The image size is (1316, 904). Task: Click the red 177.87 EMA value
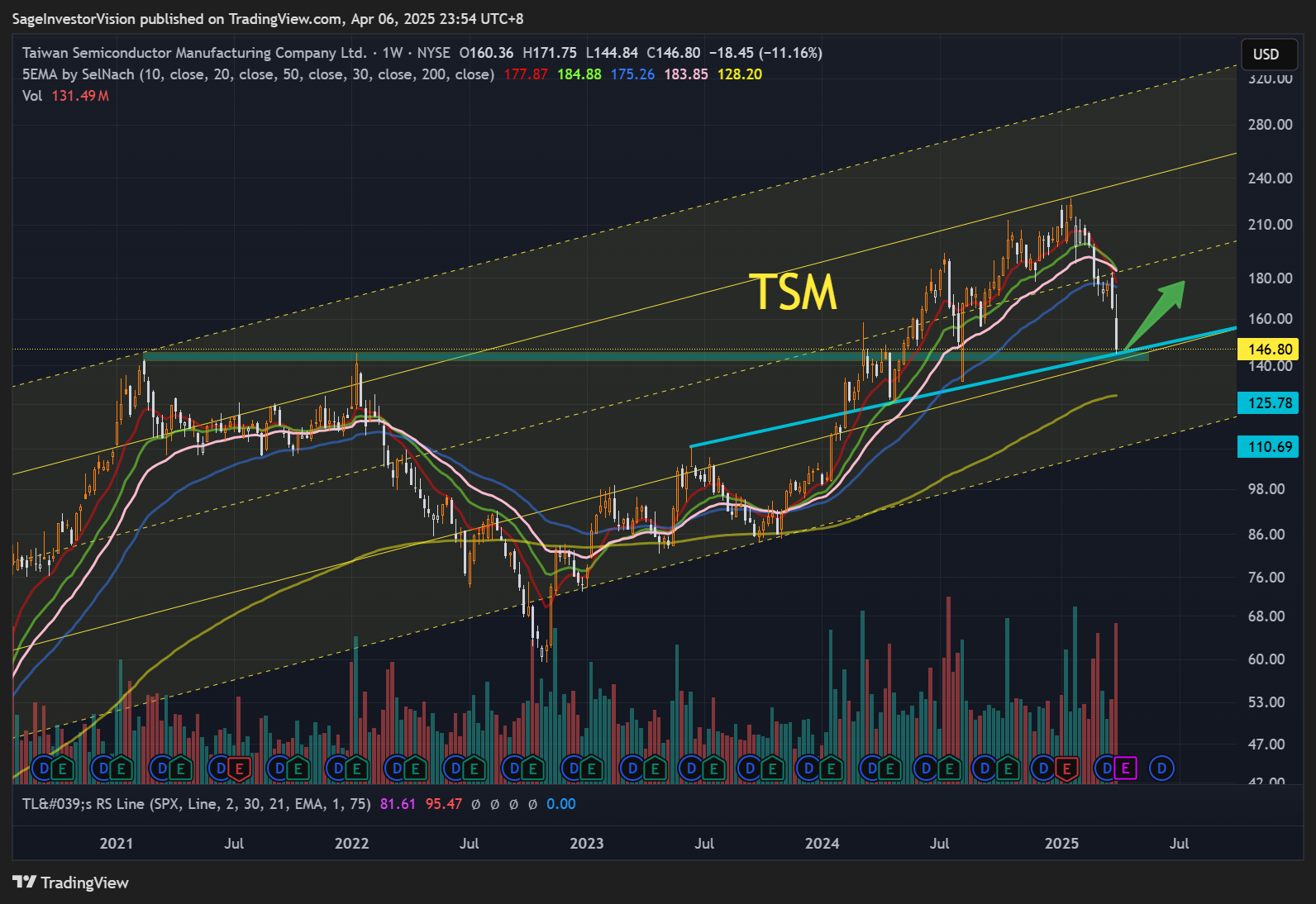526,74
